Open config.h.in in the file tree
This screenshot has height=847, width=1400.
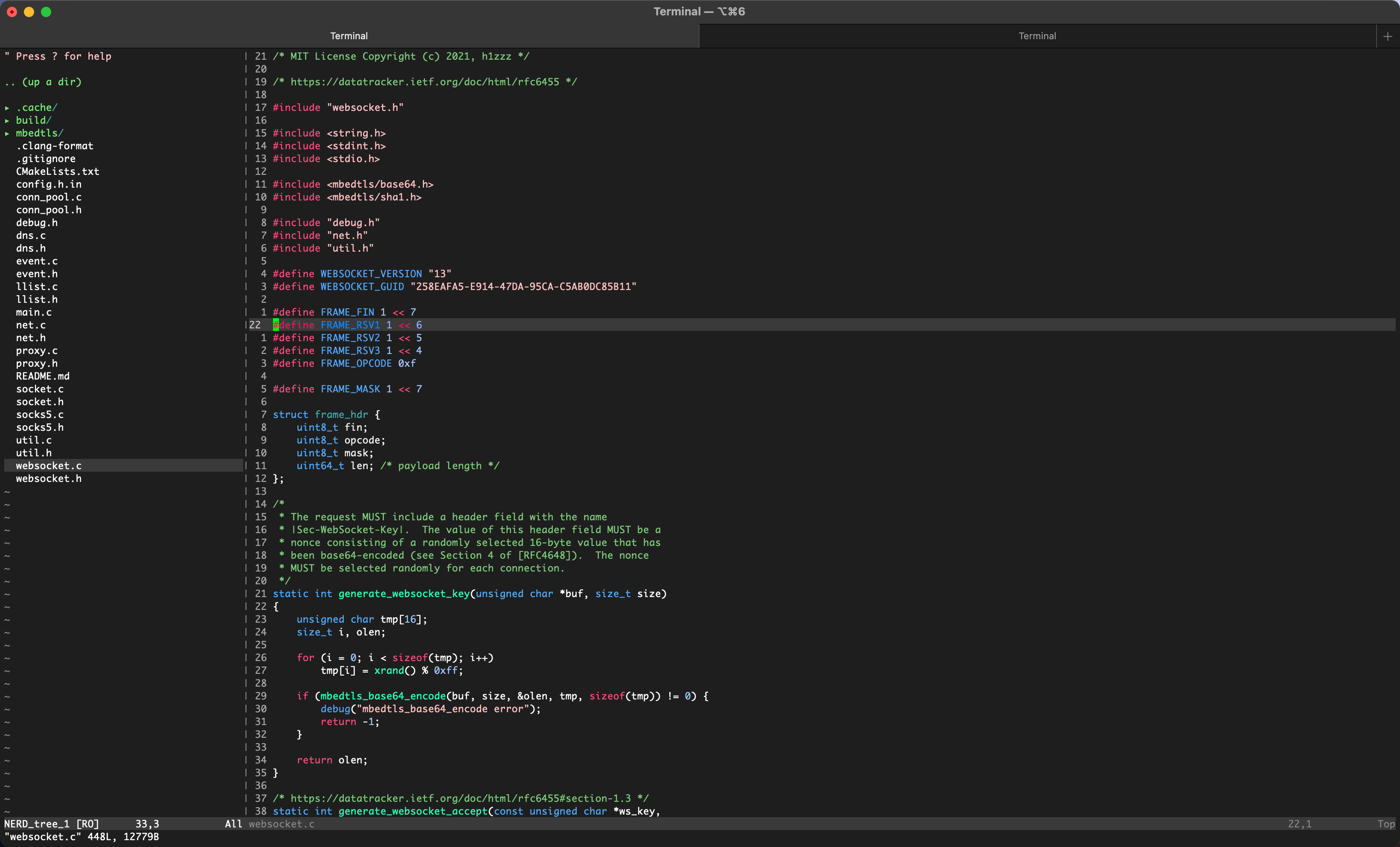click(49, 184)
